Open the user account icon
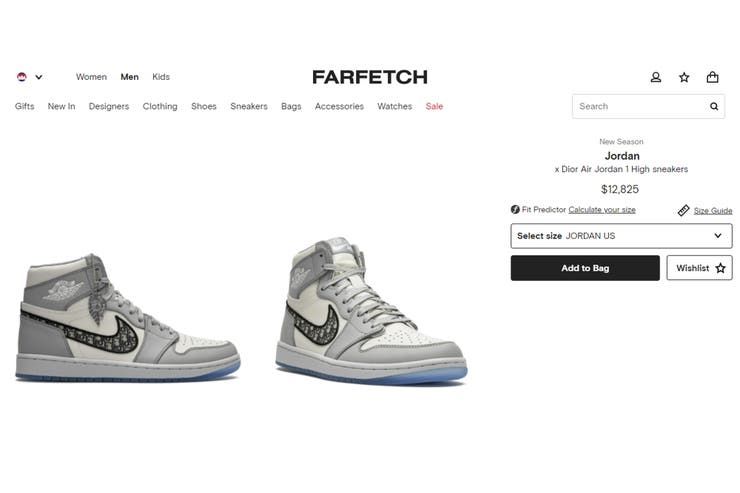 [x=656, y=77]
